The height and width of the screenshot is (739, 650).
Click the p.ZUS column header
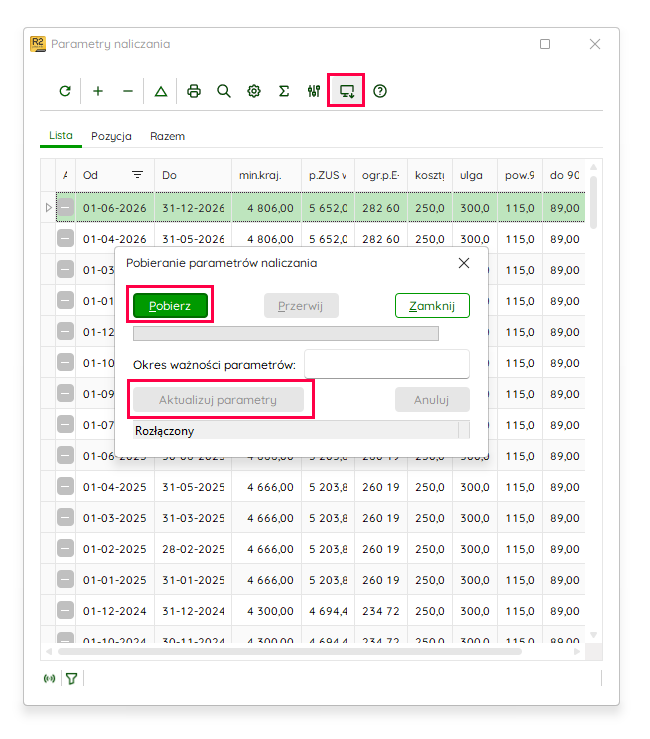[x=328, y=175]
